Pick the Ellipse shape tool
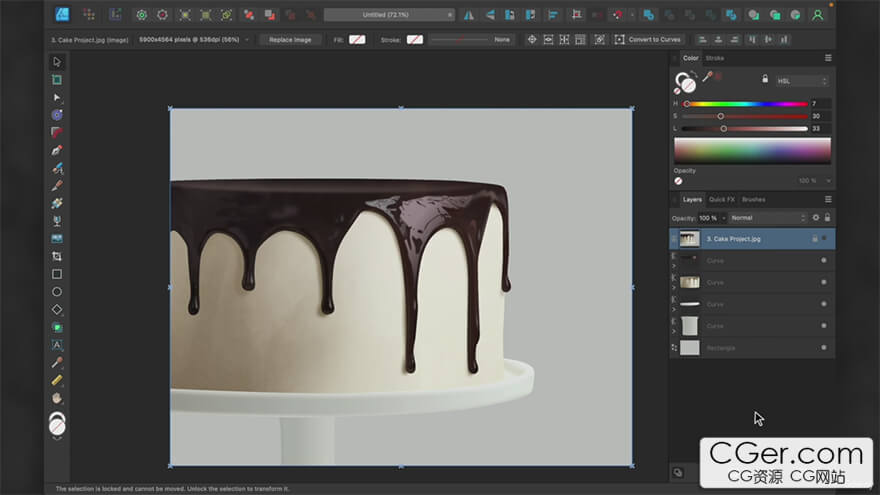Screen dimensions: 880x495 click(57, 292)
